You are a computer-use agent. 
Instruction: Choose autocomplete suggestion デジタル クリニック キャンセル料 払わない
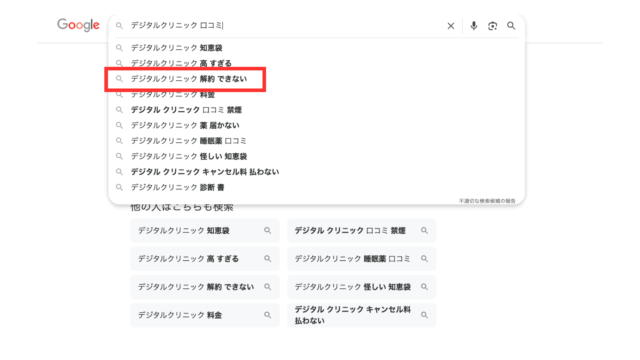[x=317, y=172]
